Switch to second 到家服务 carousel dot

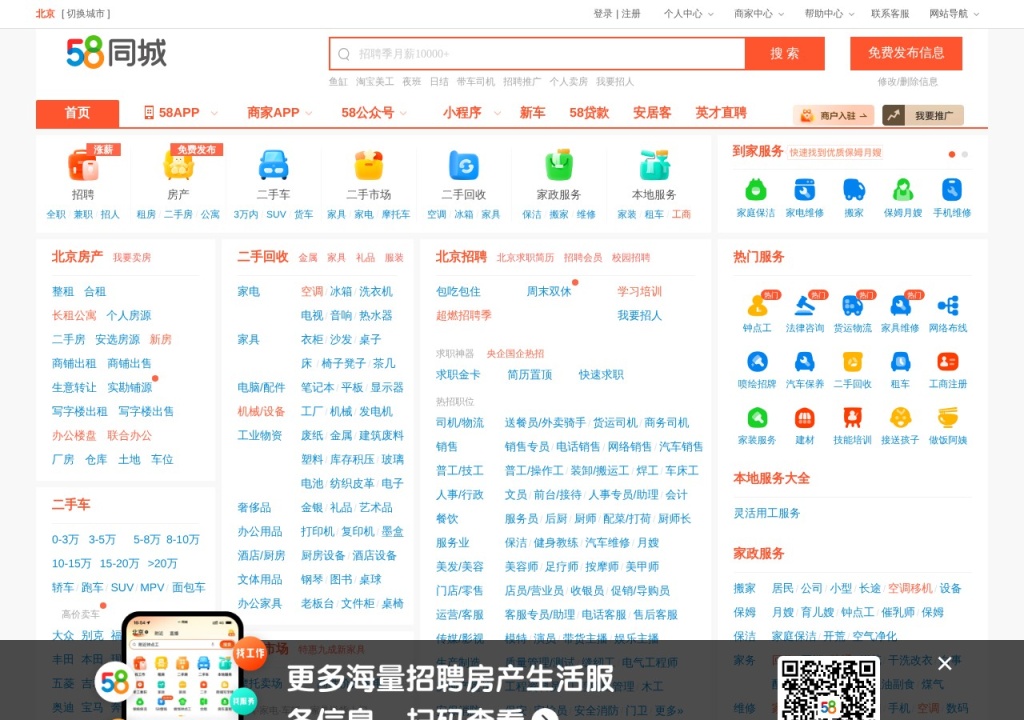pos(965,154)
